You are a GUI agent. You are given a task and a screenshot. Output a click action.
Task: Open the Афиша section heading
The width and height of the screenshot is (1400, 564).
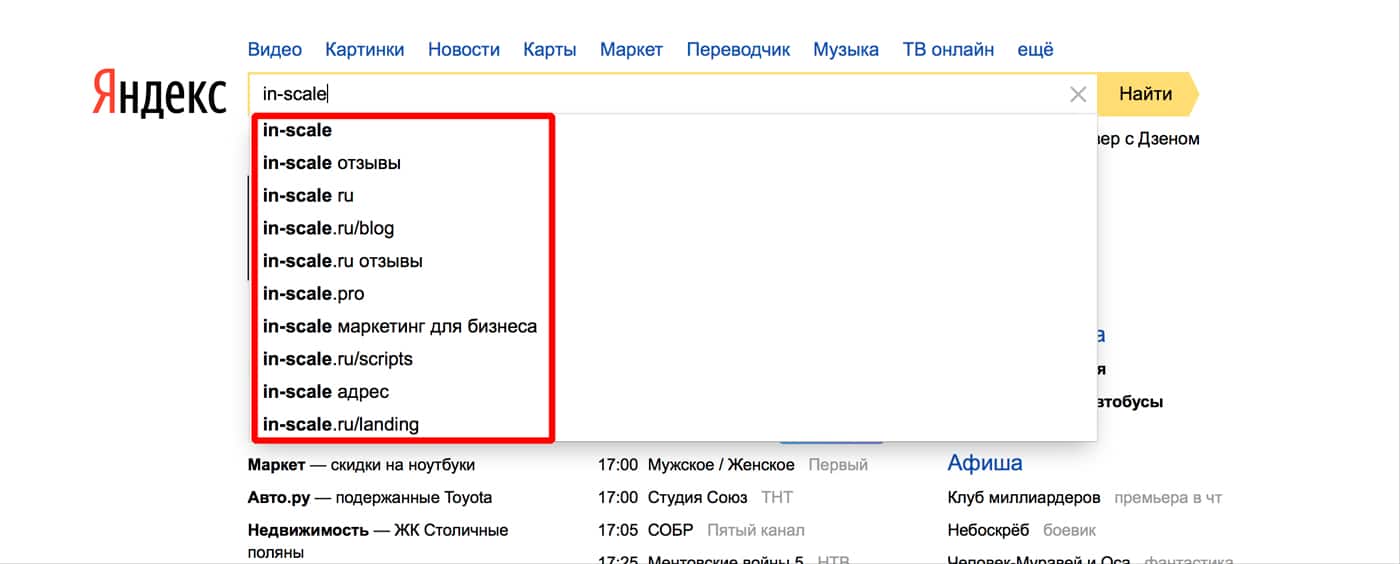point(985,463)
